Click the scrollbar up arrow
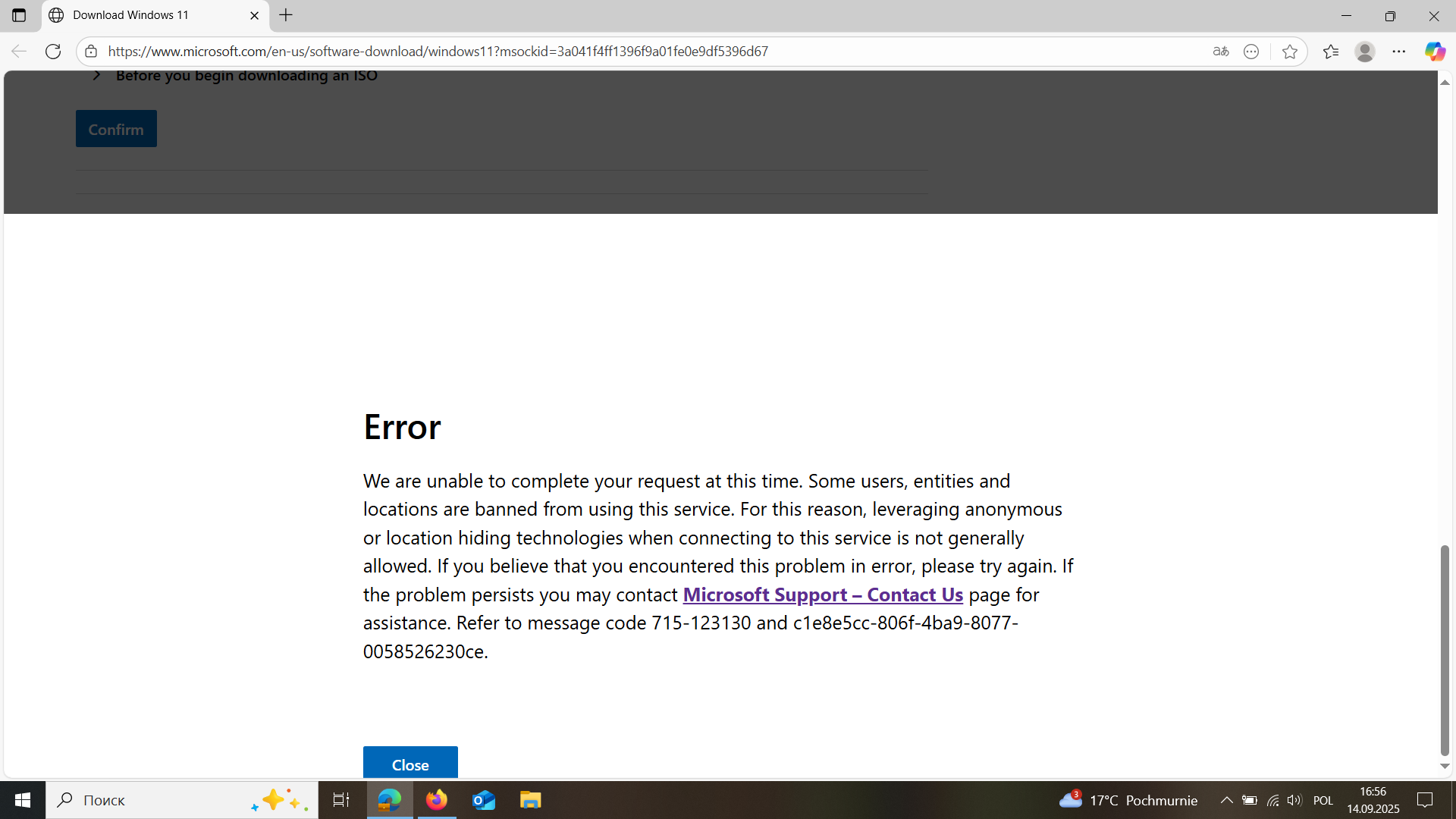Image resolution: width=1456 pixels, height=819 pixels. tap(1445, 82)
